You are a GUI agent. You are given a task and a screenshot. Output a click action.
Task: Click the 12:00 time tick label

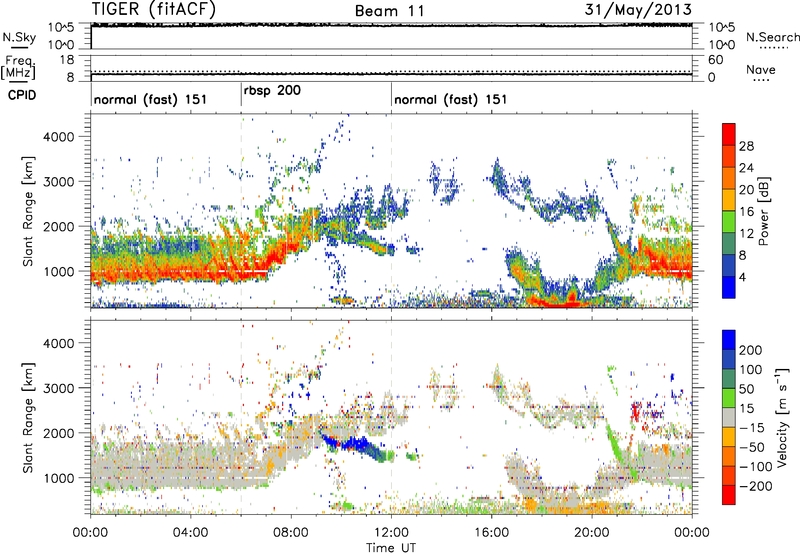coord(391,533)
